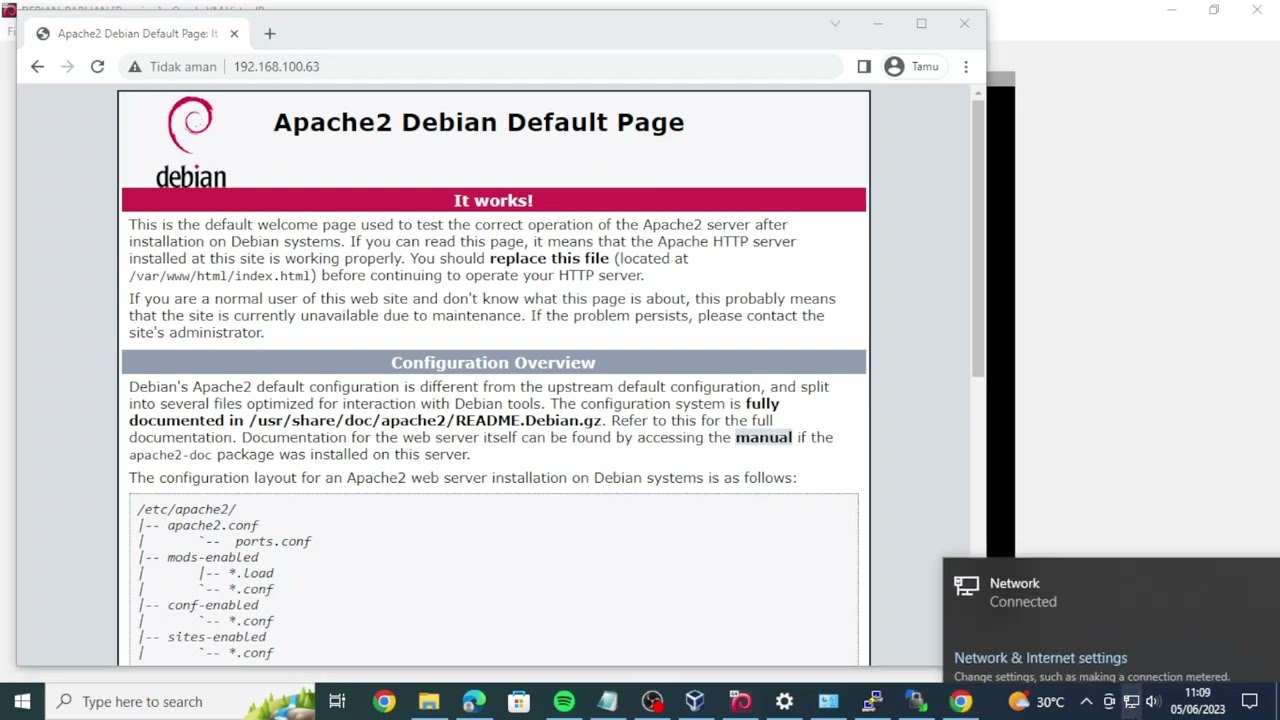Open the taskbar icon with lock and monitors
The height and width of the screenshot is (720, 1280).
coord(916,701)
